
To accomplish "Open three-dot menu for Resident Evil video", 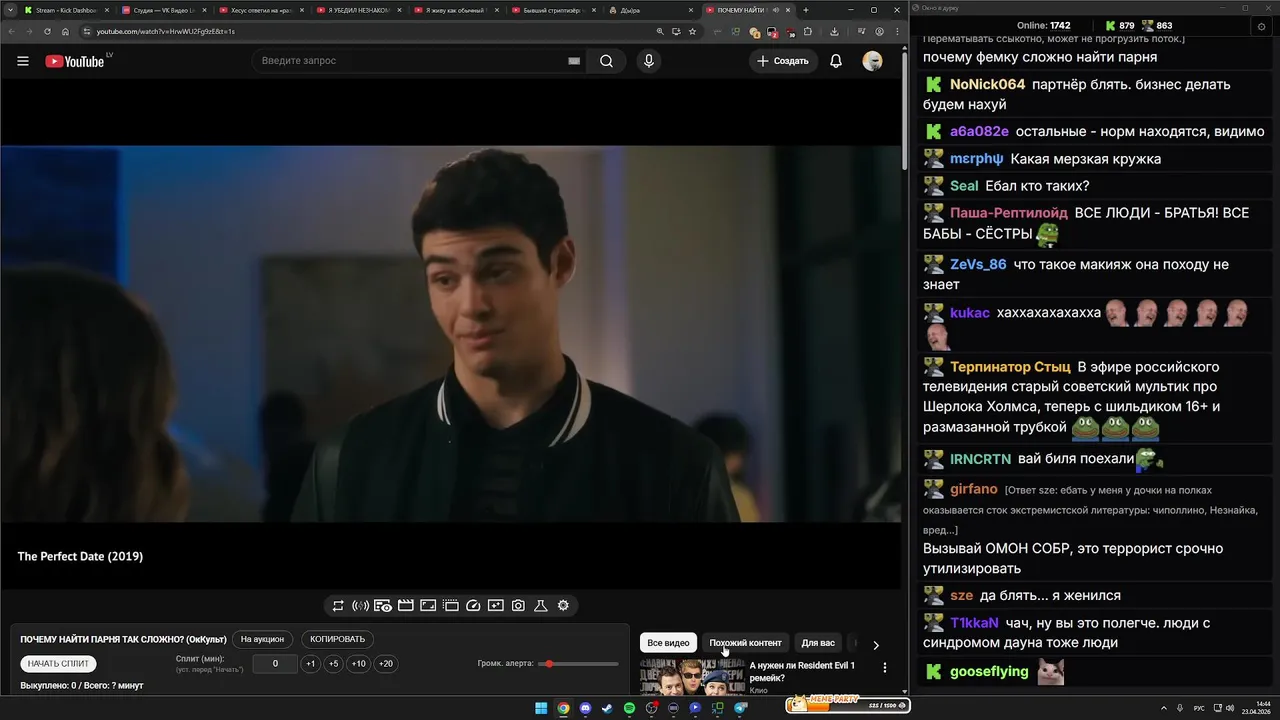I will 884,667.
